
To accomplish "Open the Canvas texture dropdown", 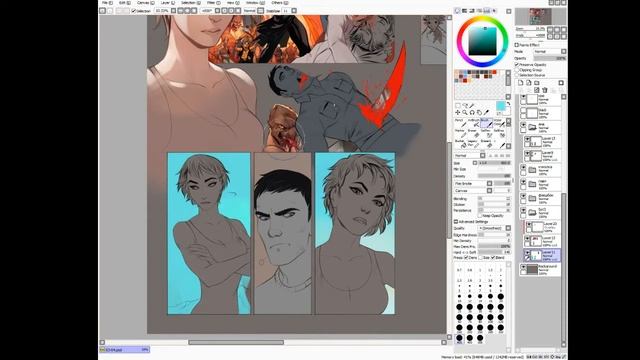I will tap(473, 191).
